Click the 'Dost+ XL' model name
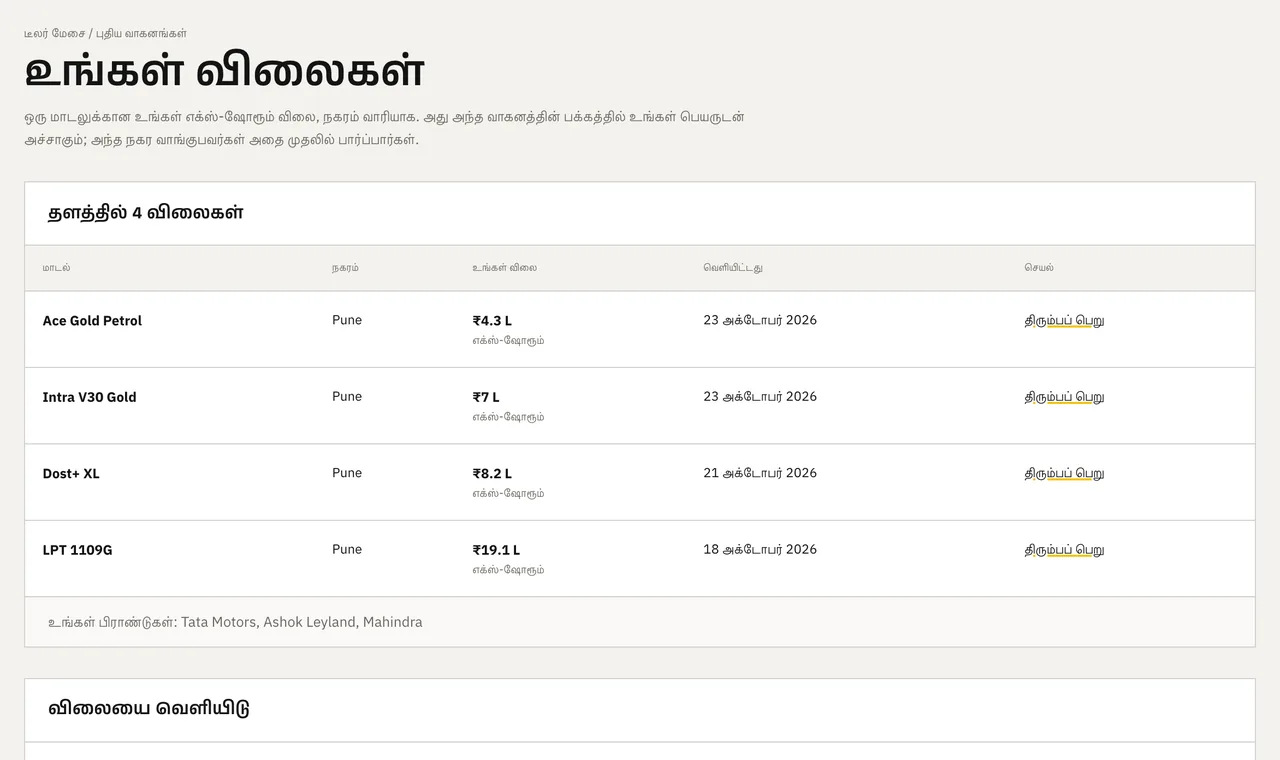1280x760 pixels. (x=71, y=474)
